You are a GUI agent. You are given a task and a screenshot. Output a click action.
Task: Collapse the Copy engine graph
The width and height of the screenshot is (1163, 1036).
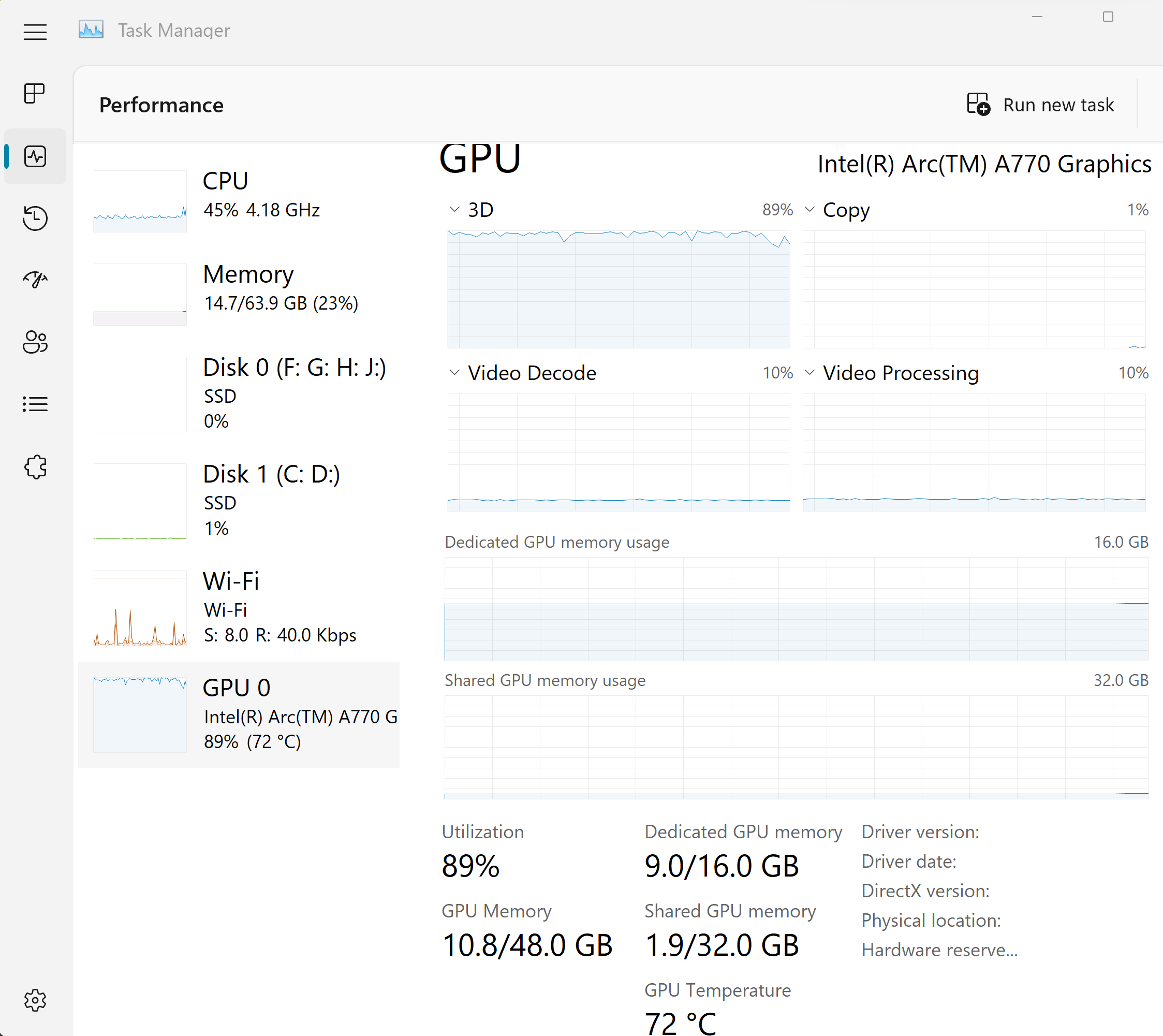tap(810, 210)
